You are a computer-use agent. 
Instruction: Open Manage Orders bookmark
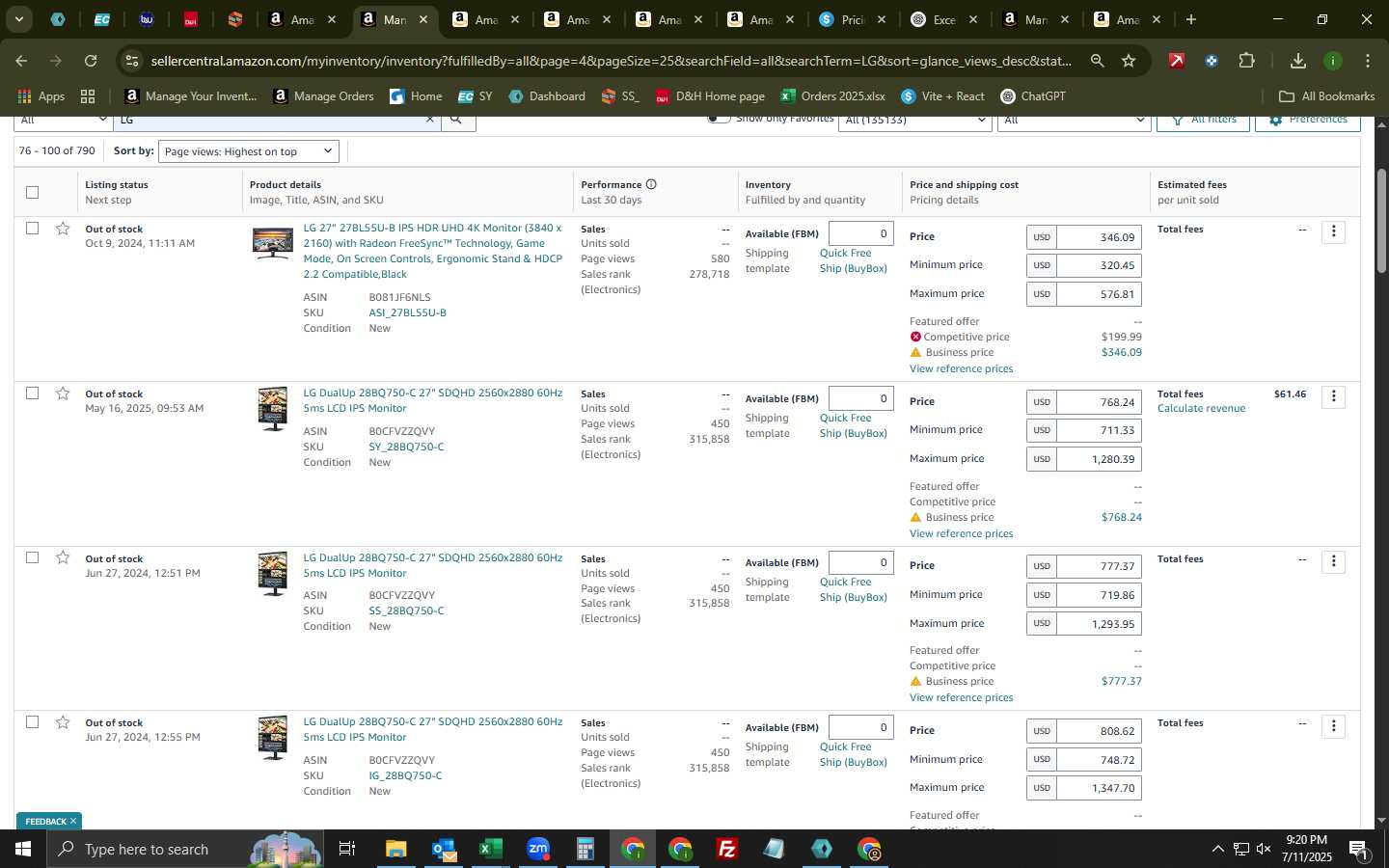[323, 96]
